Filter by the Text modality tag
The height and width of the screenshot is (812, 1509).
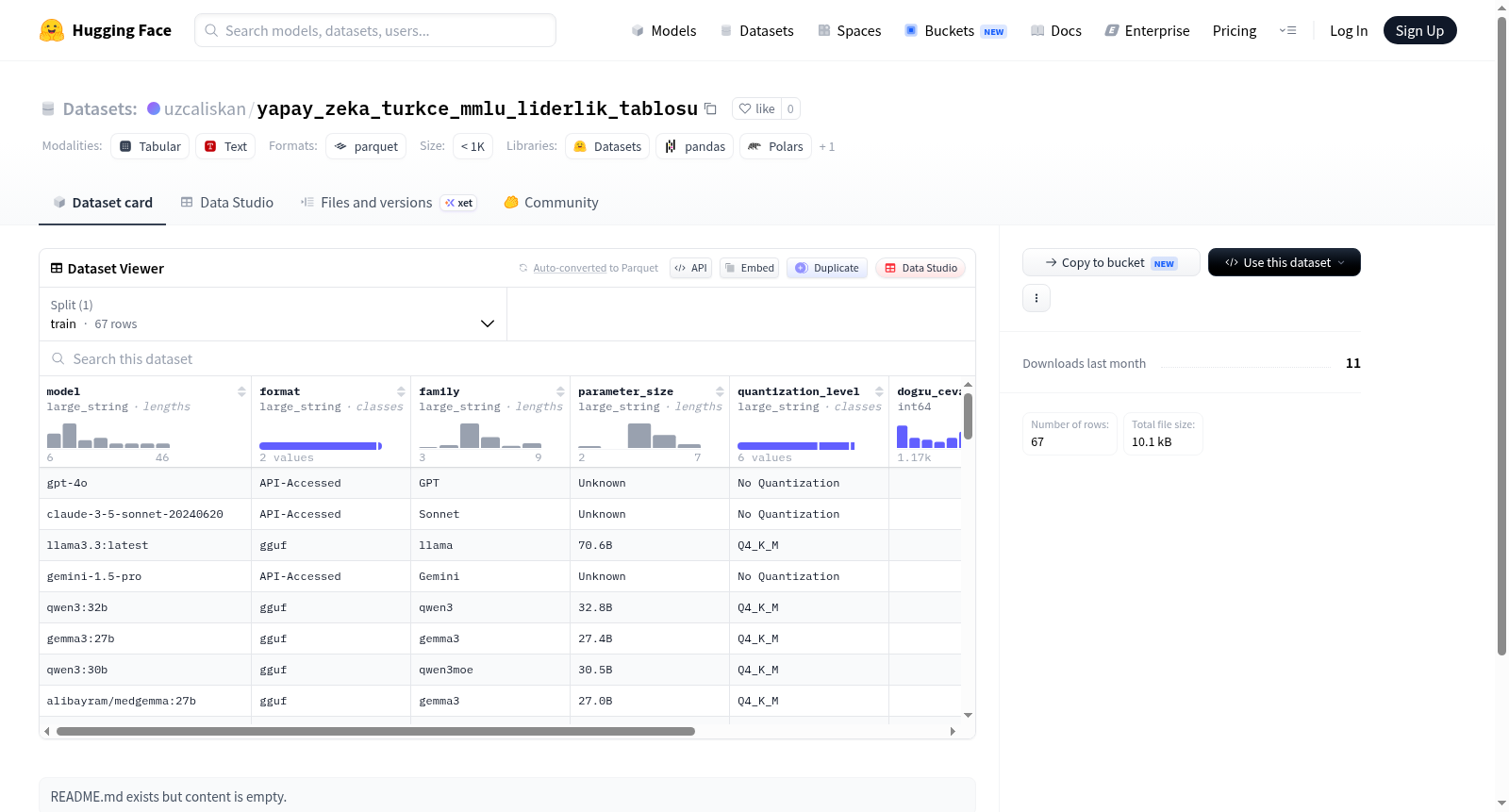(225, 146)
